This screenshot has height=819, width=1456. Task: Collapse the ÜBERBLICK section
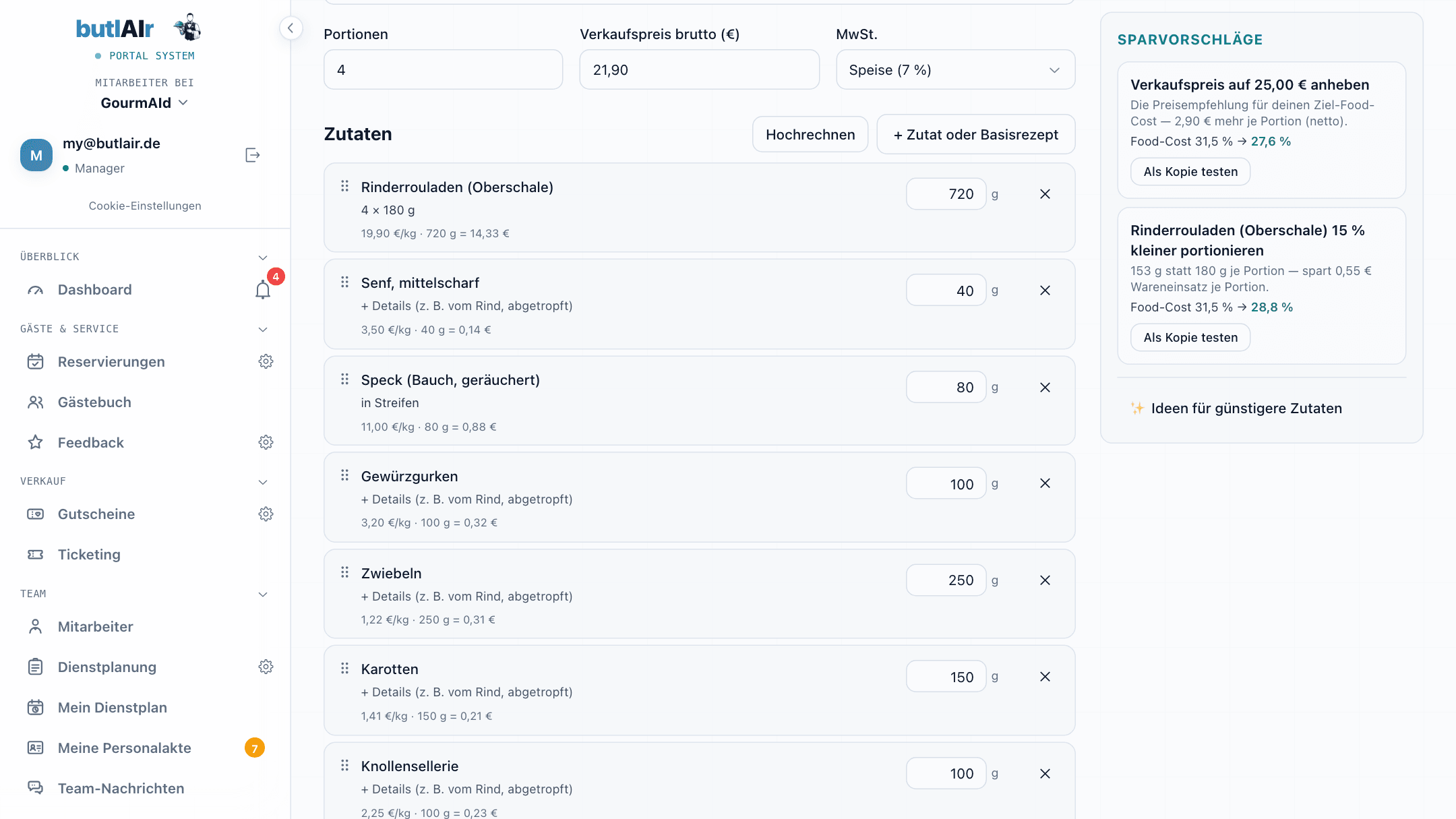(x=263, y=257)
